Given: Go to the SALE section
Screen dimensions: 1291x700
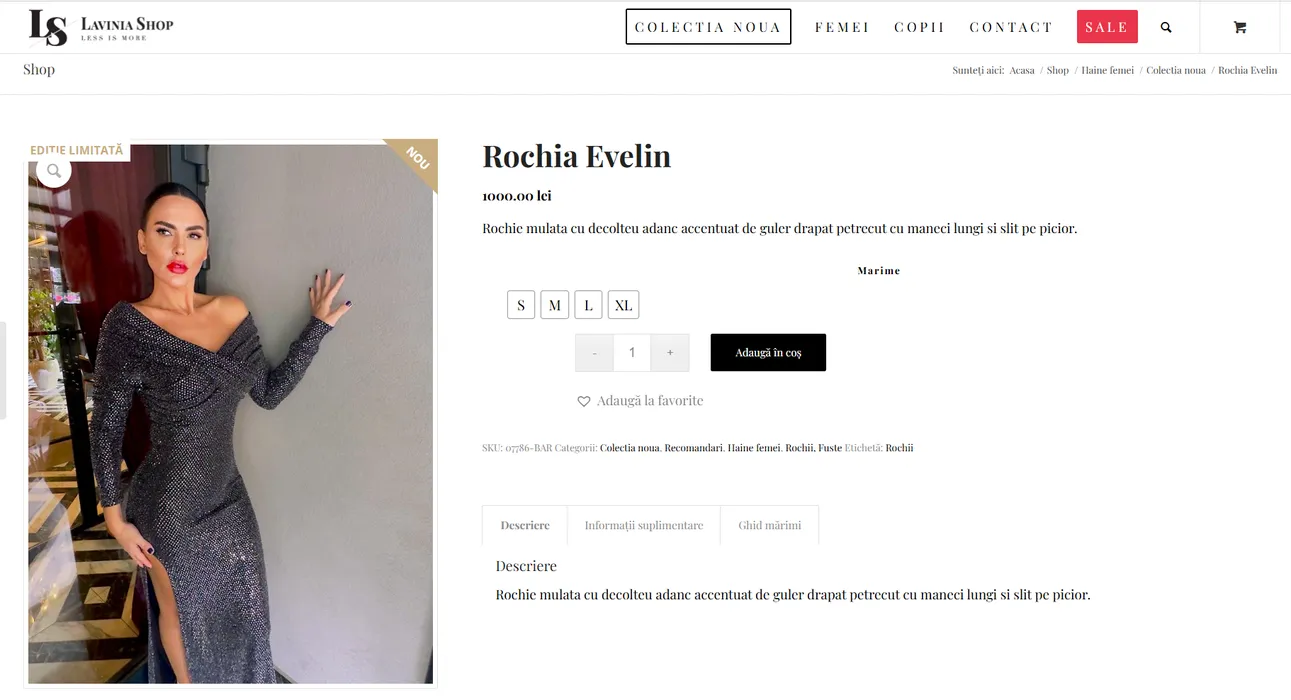Looking at the screenshot, I should (x=1107, y=27).
